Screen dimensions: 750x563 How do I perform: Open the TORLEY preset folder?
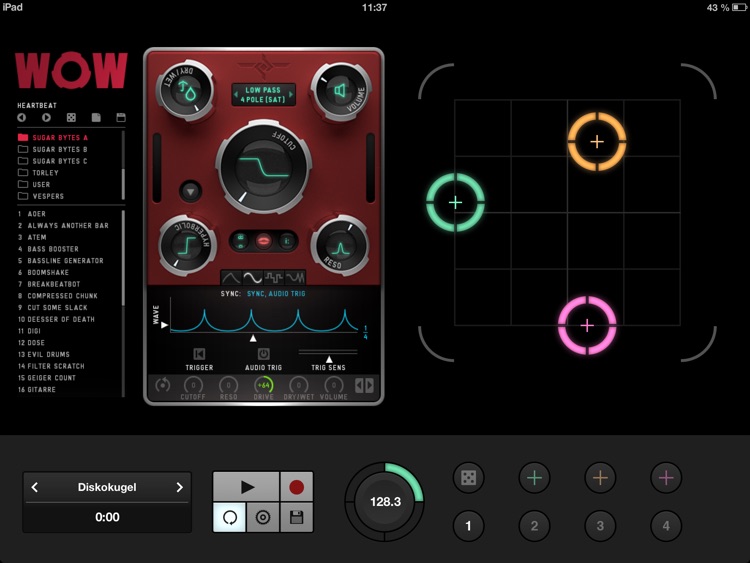(x=38, y=173)
